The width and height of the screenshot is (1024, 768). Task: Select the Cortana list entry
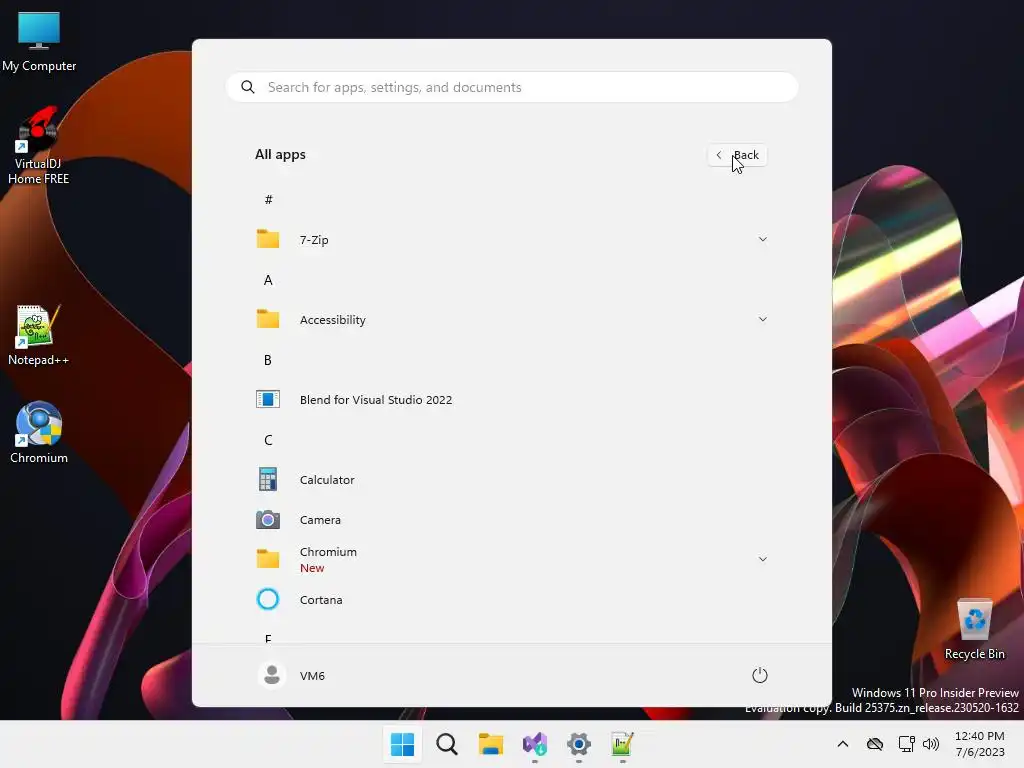512,600
